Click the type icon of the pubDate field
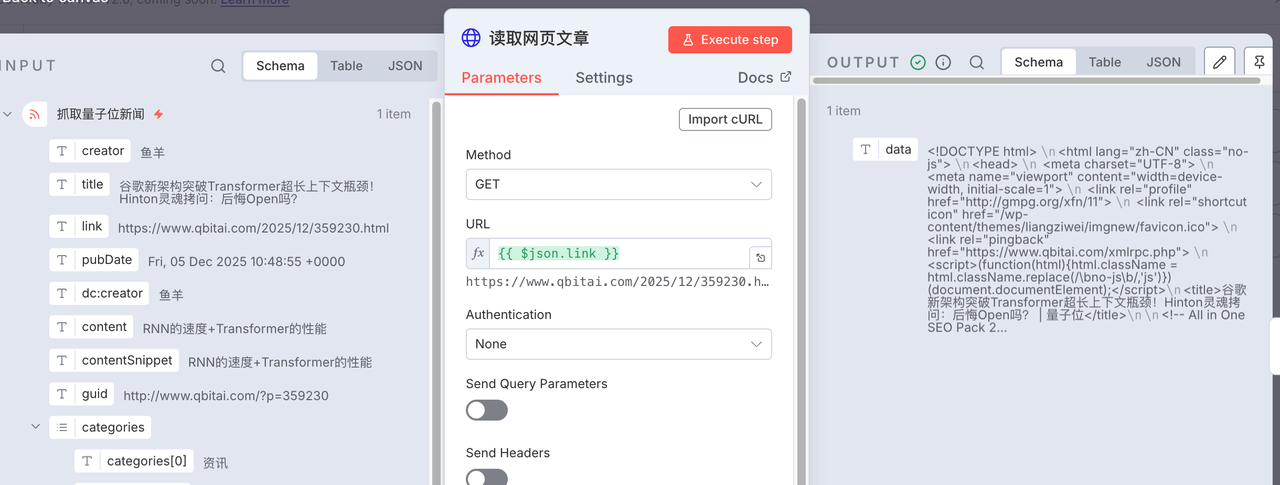Screen dimensions: 1280x485 coord(62,260)
